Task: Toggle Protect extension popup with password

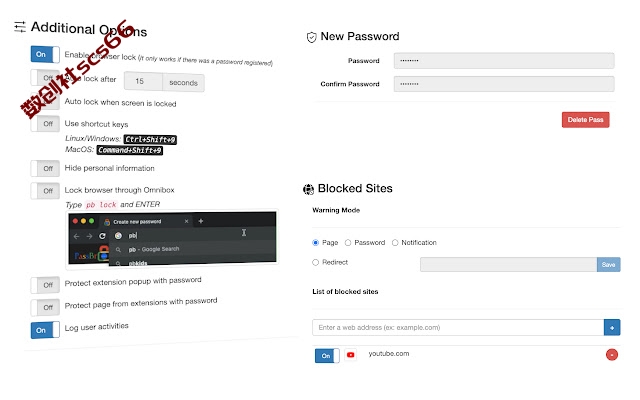Action: (x=45, y=285)
